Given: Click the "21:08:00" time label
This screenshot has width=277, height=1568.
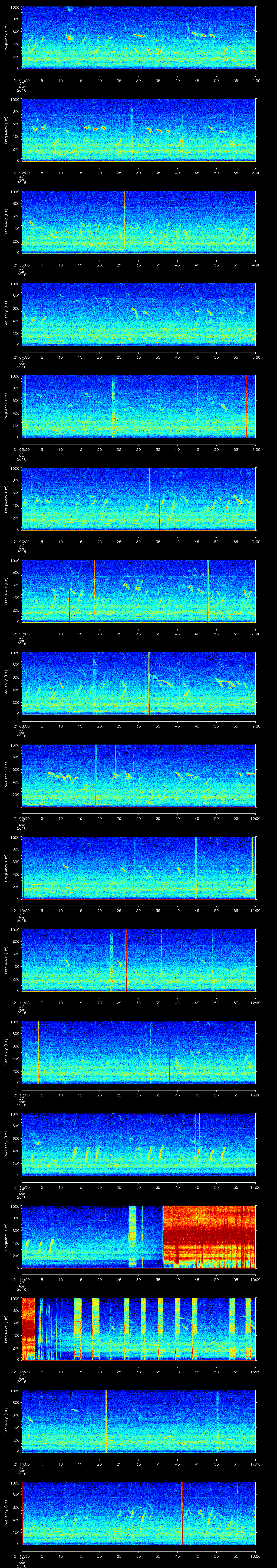Looking at the screenshot, I should (x=21, y=726).
